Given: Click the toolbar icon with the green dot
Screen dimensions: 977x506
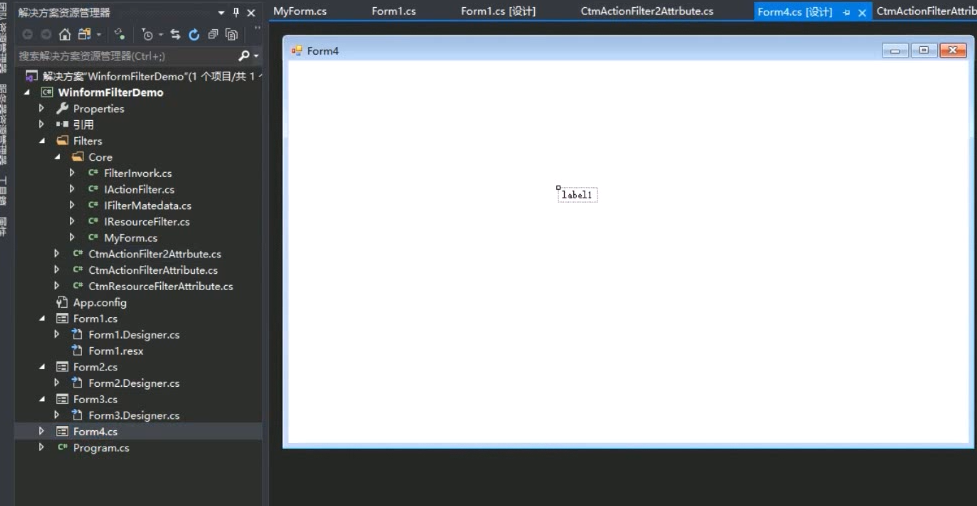Looking at the screenshot, I should 119,35.
